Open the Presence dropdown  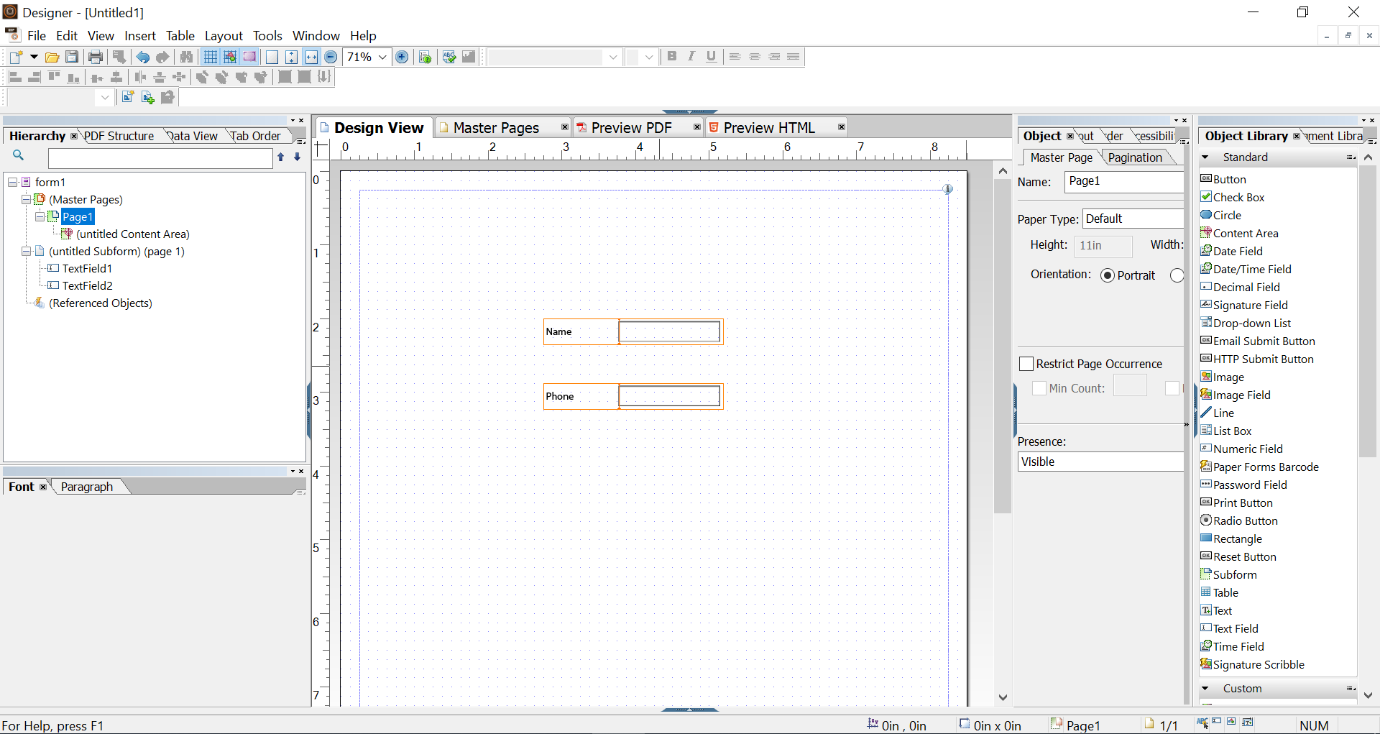[1100, 462]
